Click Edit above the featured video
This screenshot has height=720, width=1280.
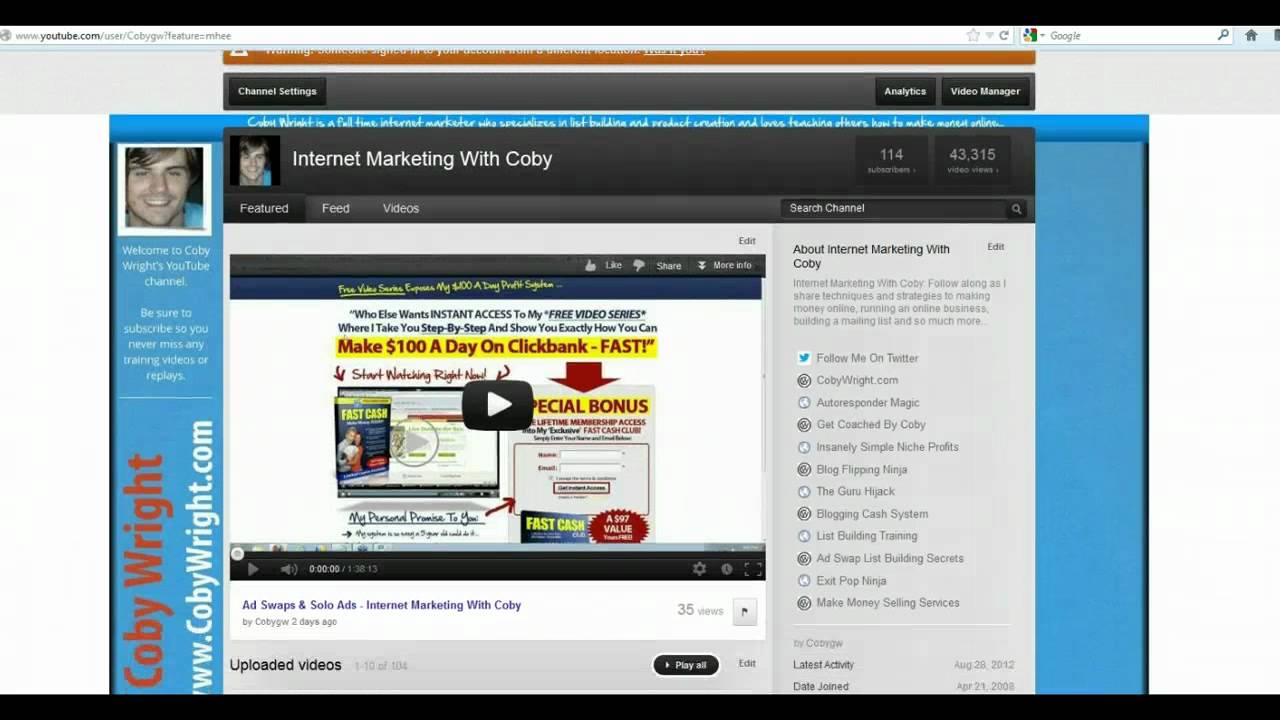click(x=747, y=241)
